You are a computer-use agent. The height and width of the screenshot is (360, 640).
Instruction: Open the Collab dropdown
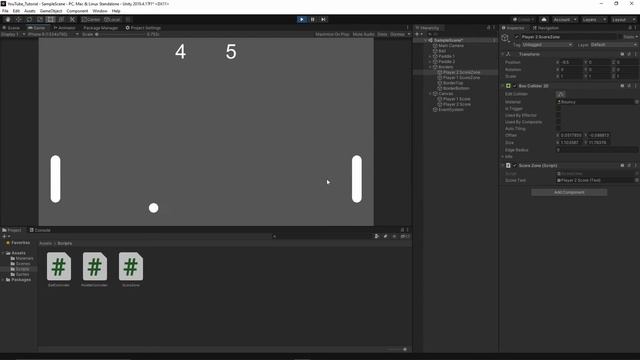[x=523, y=19]
